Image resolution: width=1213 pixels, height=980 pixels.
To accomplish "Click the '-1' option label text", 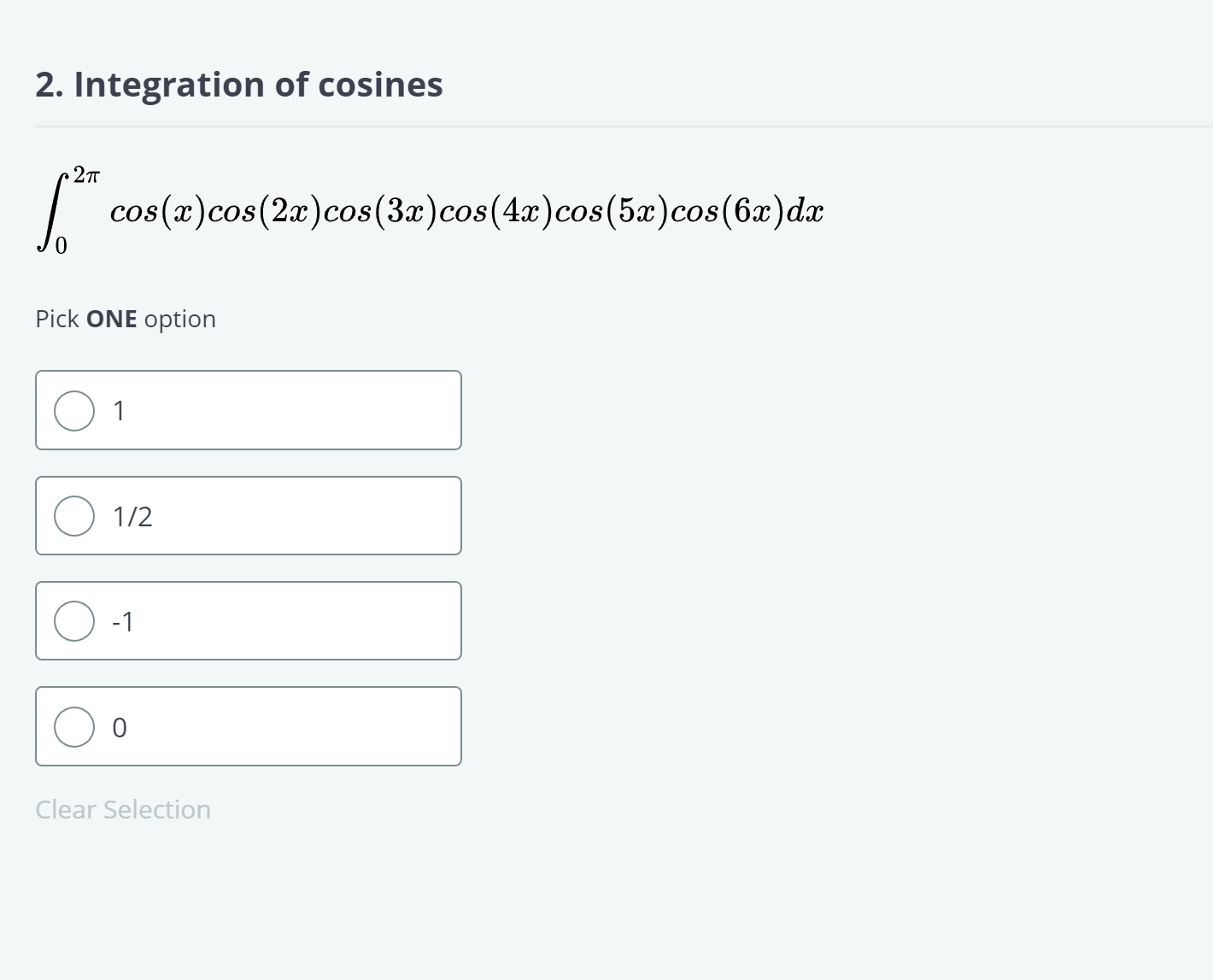I will pos(123,622).
